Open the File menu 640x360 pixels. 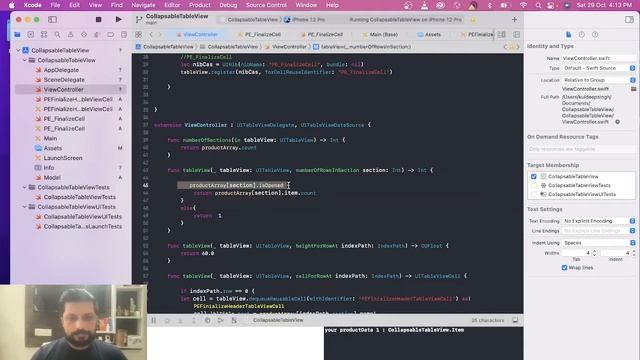click(55, 5)
